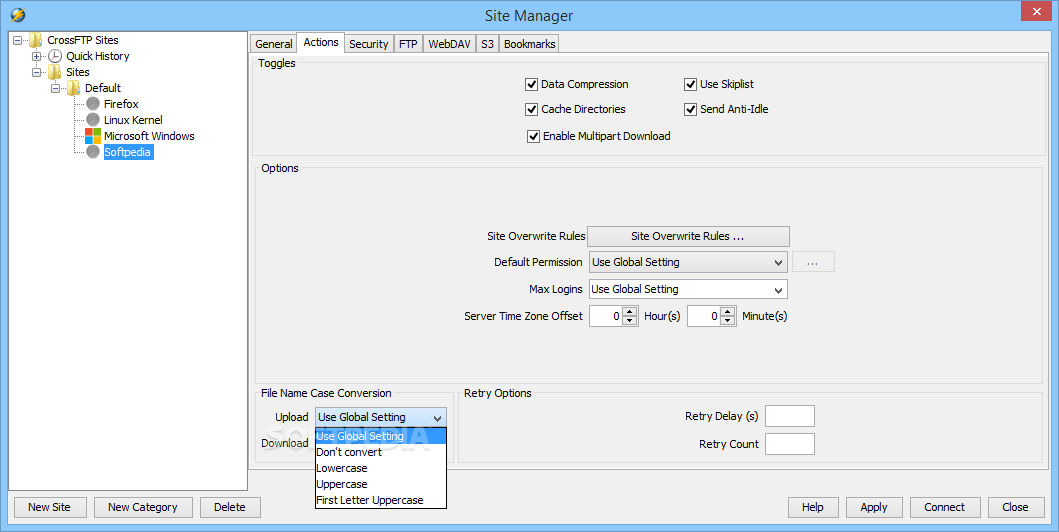This screenshot has height=532, width=1059.
Task: Toggle the Data Compression checkbox
Action: coord(532,84)
